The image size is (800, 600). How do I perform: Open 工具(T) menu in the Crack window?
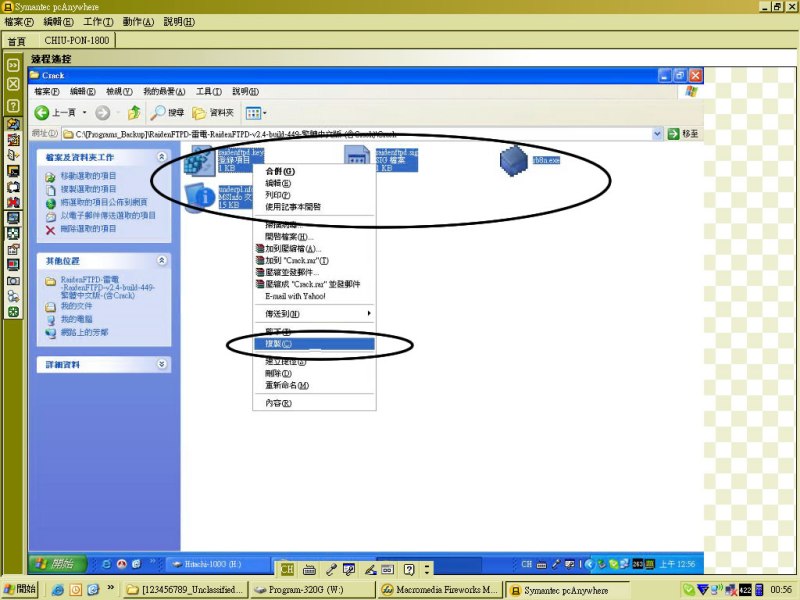[209, 91]
